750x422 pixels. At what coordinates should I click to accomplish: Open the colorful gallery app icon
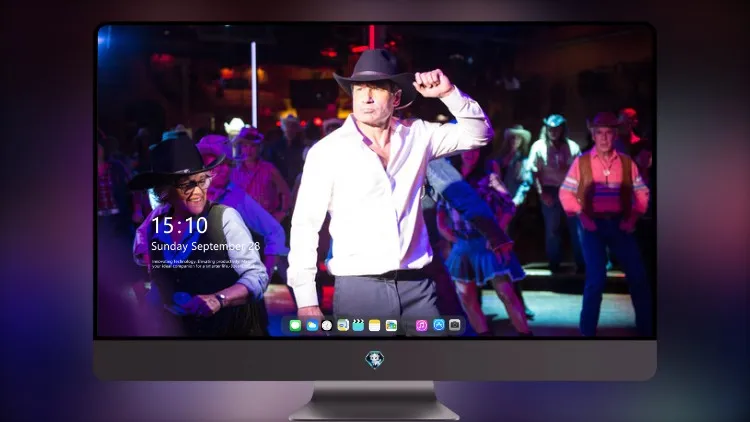pos(391,326)
